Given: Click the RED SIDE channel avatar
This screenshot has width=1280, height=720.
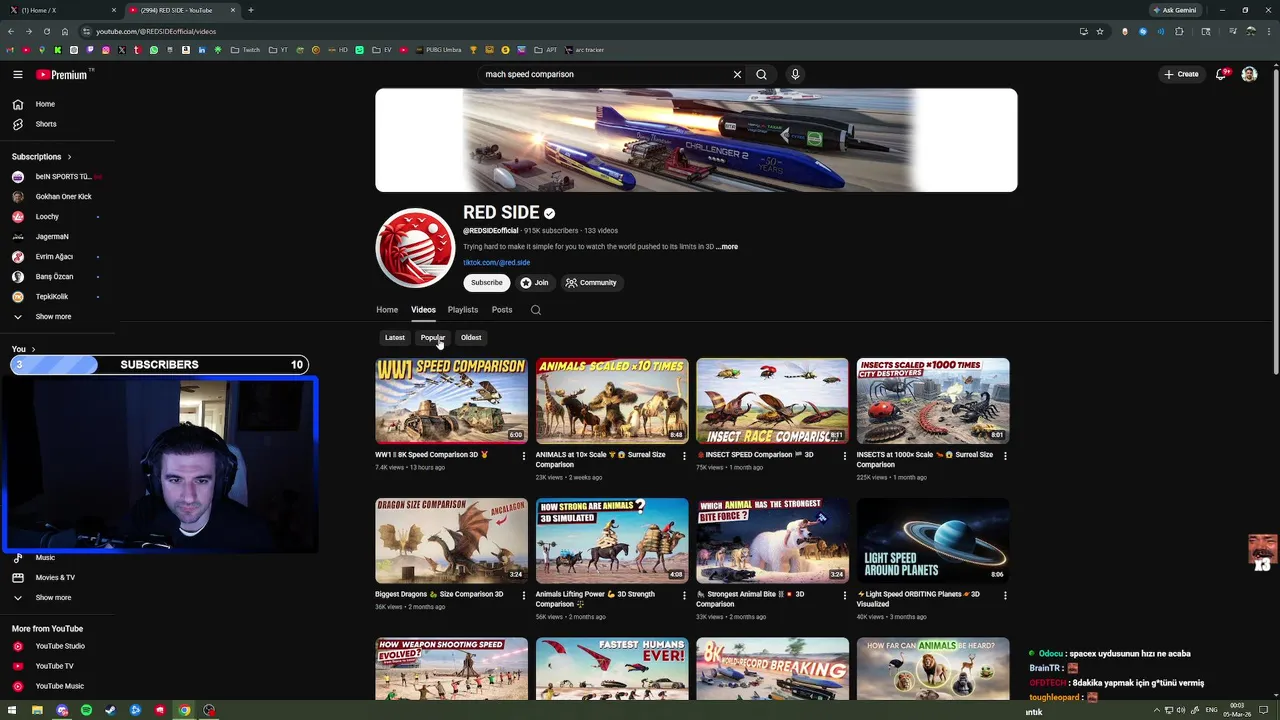Looking at the screenshot, I should 415,248.
